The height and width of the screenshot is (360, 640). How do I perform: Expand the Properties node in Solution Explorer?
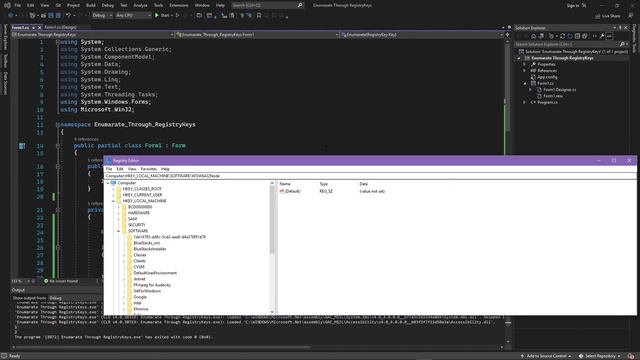[524, 64]
